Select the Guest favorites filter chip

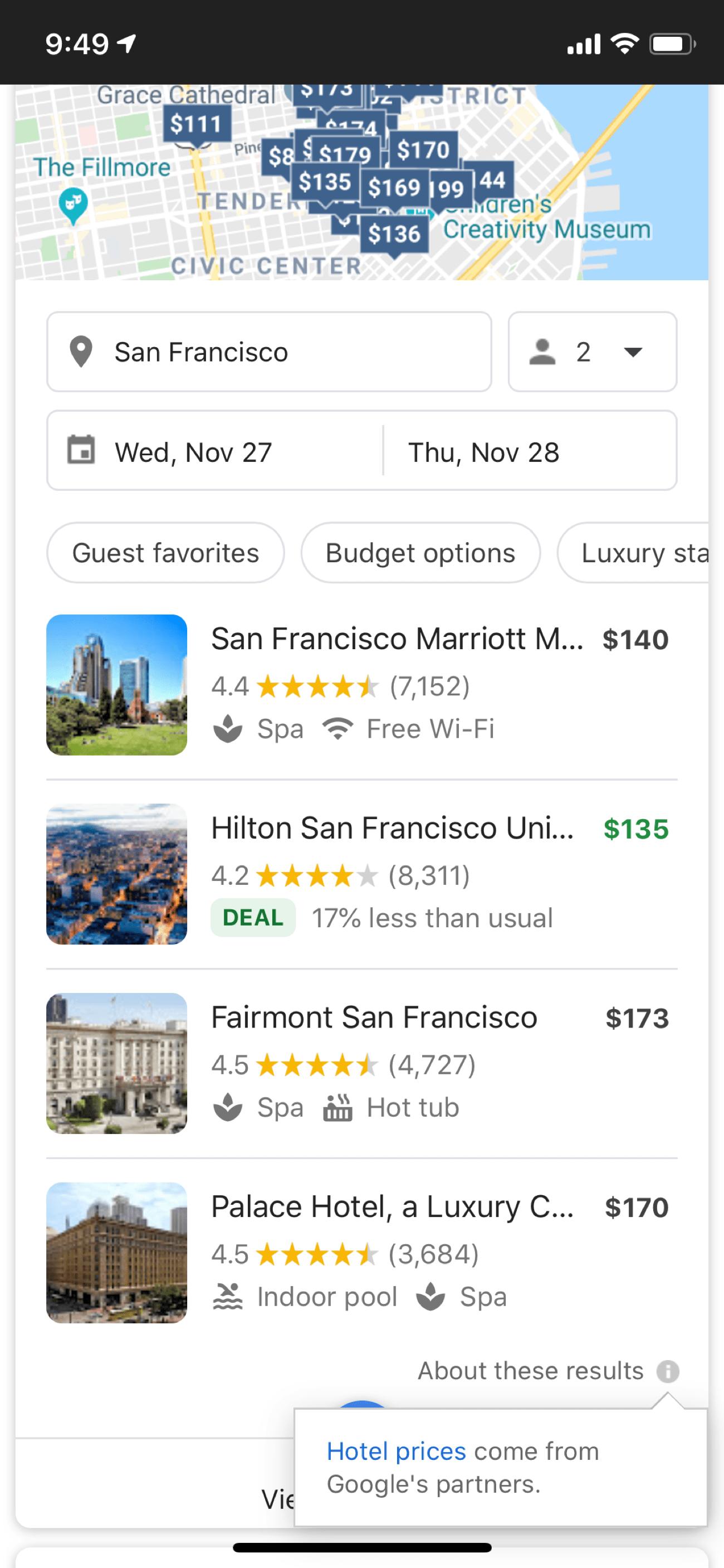[165, 553]
